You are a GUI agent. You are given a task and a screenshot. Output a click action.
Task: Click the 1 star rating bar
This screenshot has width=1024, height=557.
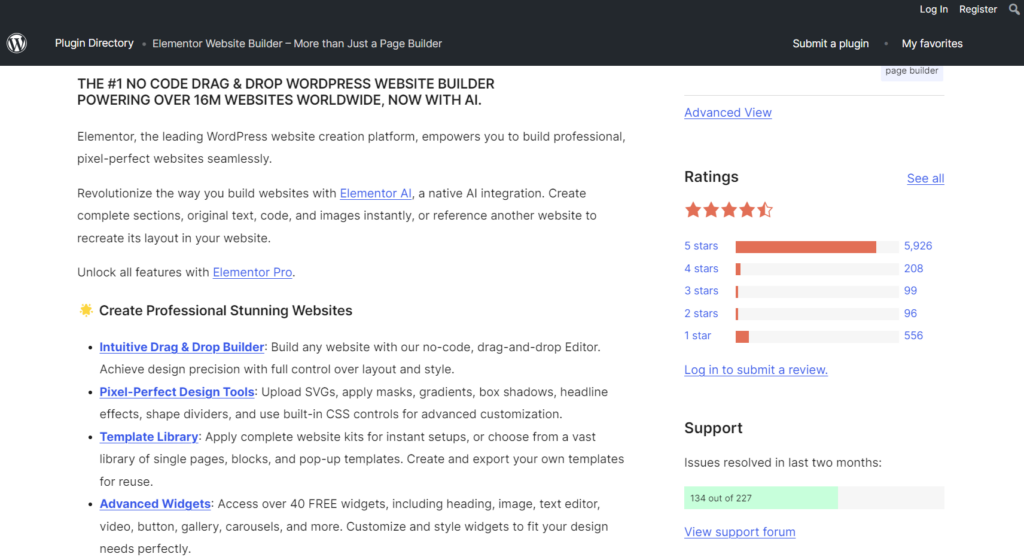pos(817,336)
